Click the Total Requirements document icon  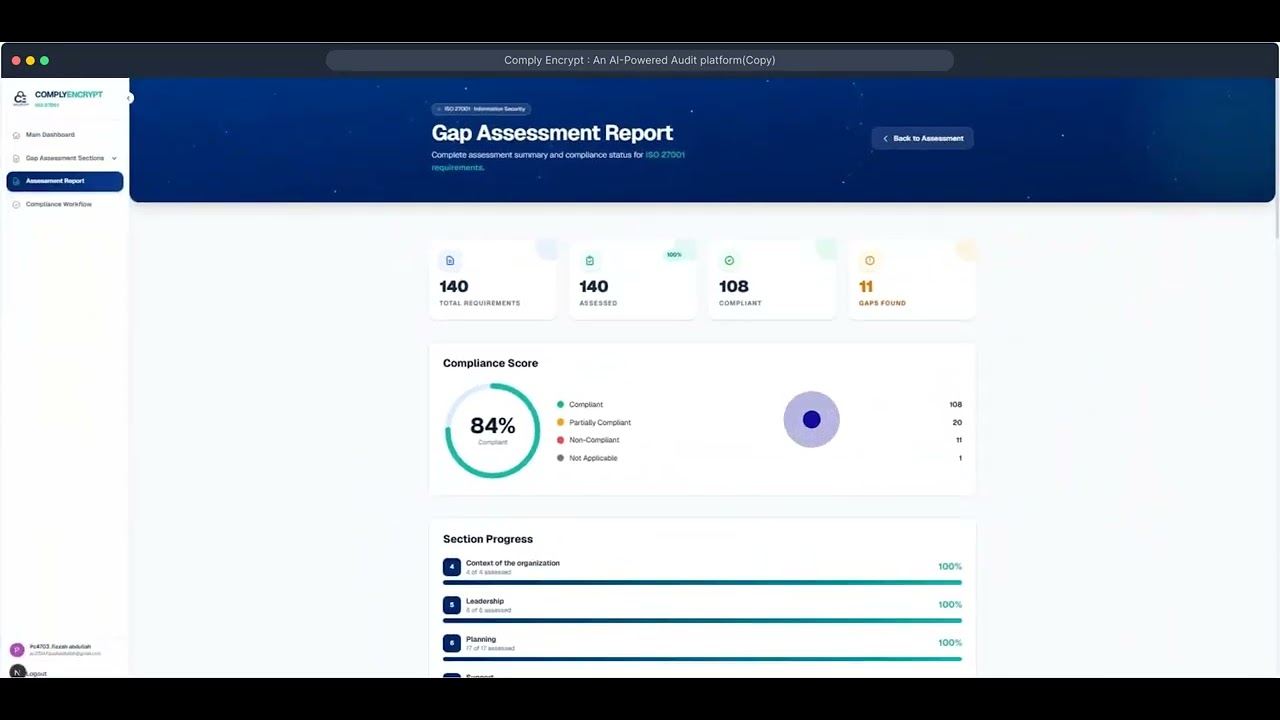coord(450,261)
